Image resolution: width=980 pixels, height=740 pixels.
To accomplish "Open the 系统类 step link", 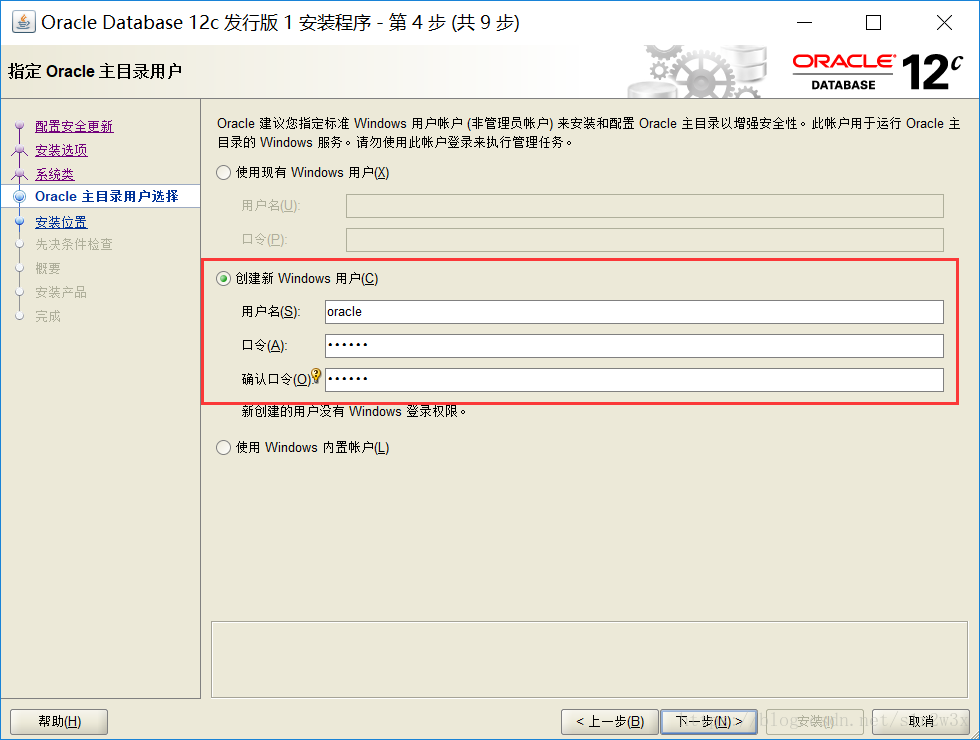I will [x=54, y=174].
